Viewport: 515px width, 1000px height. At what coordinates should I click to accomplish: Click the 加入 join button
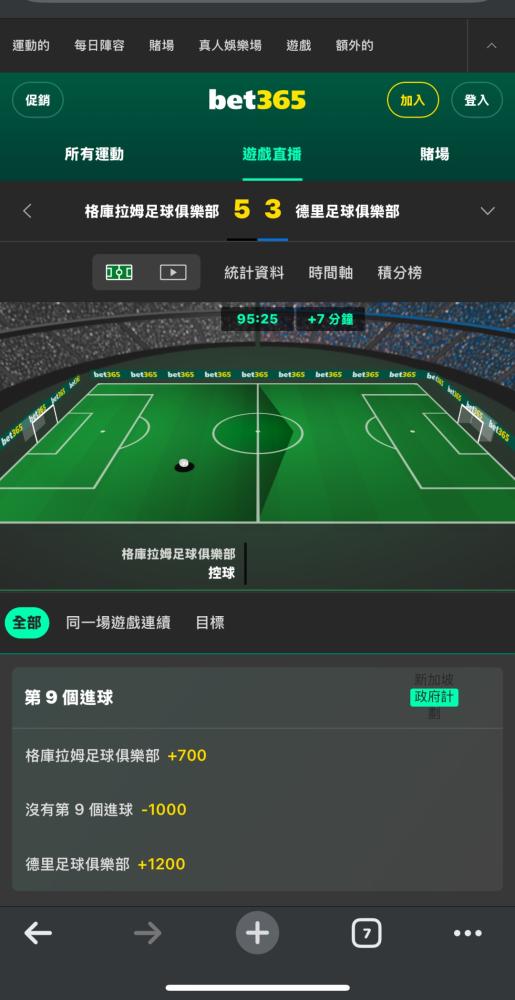click(x=412, y=100)
